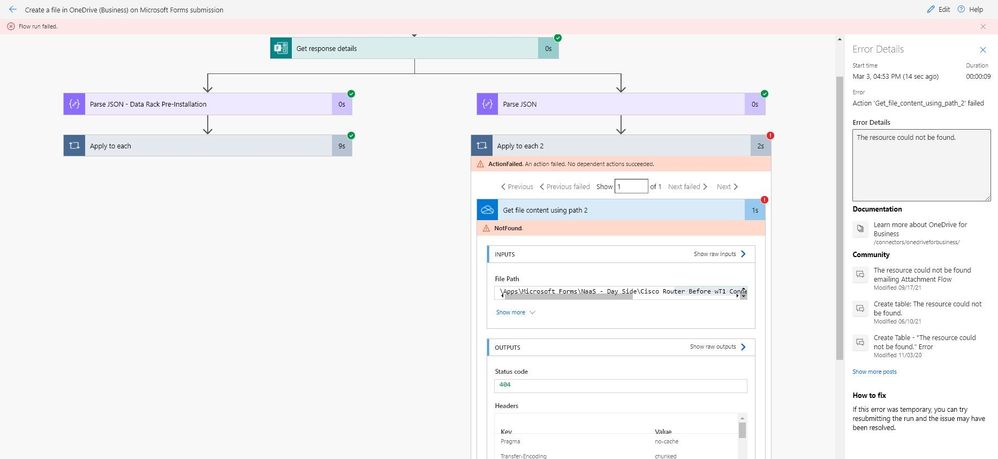Screen dimensions: 998x459
Task: Click chat icon beside emailing Attachment Flow post
Action: (860, 274)
